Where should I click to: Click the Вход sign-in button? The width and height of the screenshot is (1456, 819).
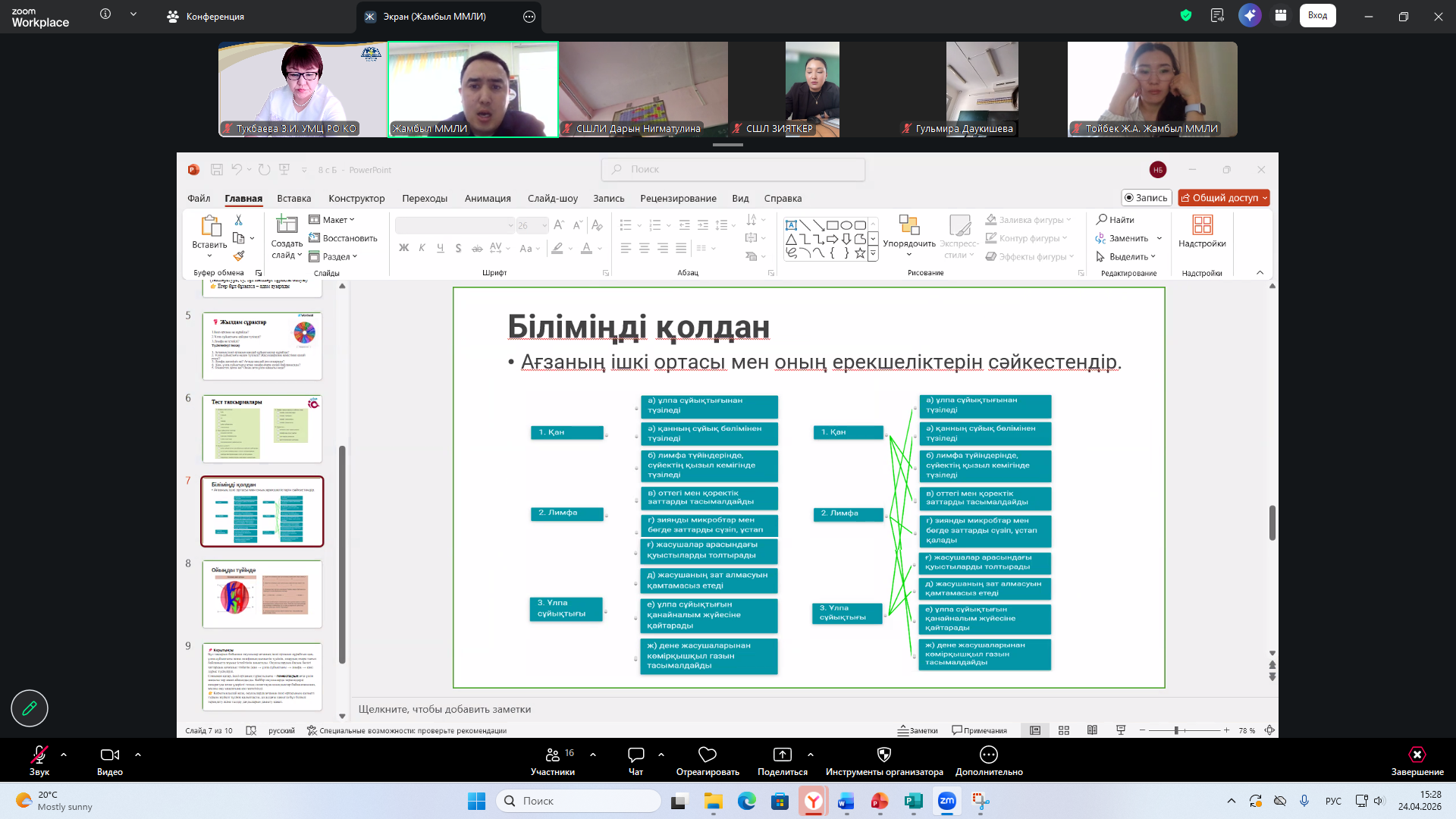coord(1317,15)
